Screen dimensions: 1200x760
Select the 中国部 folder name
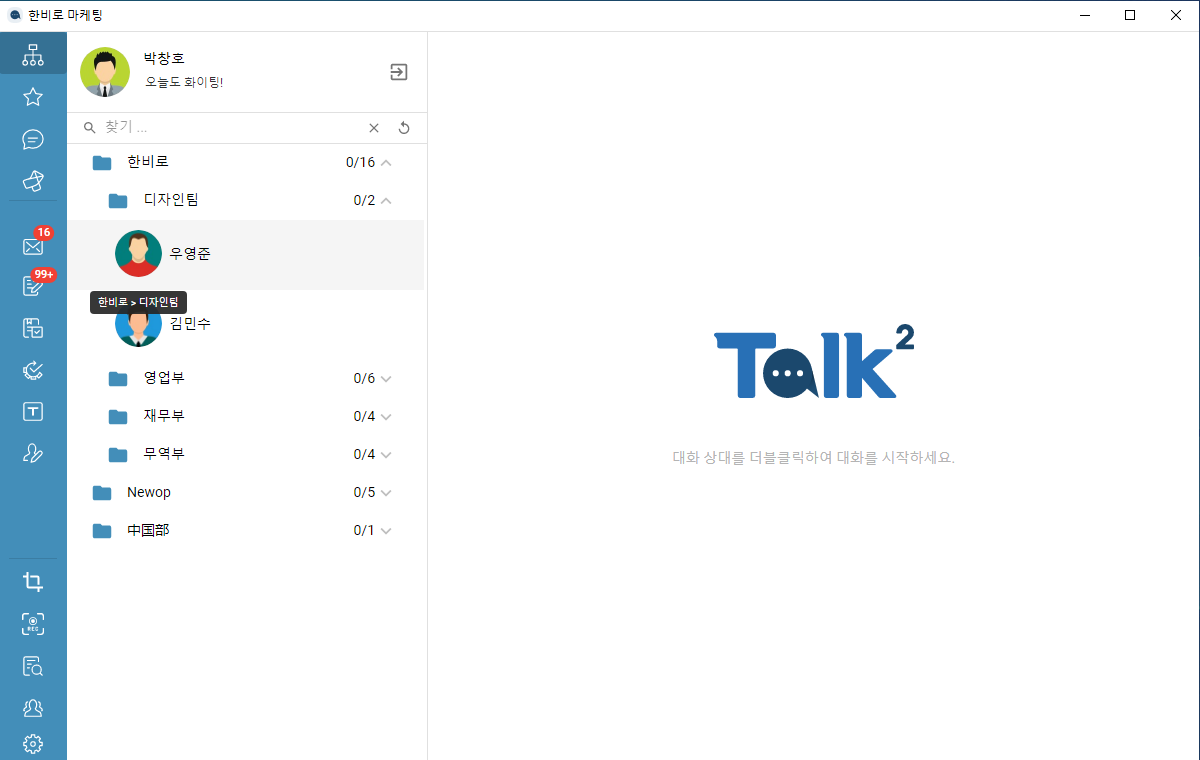(148, 530)
